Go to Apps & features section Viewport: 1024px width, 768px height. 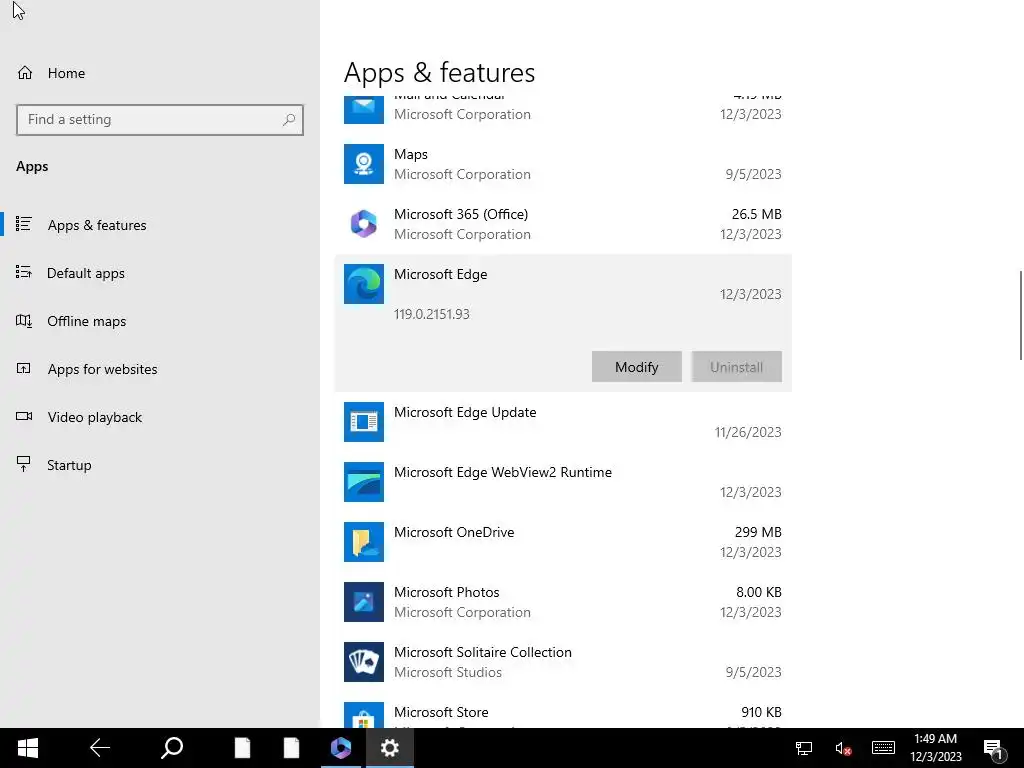click(97, 225)
